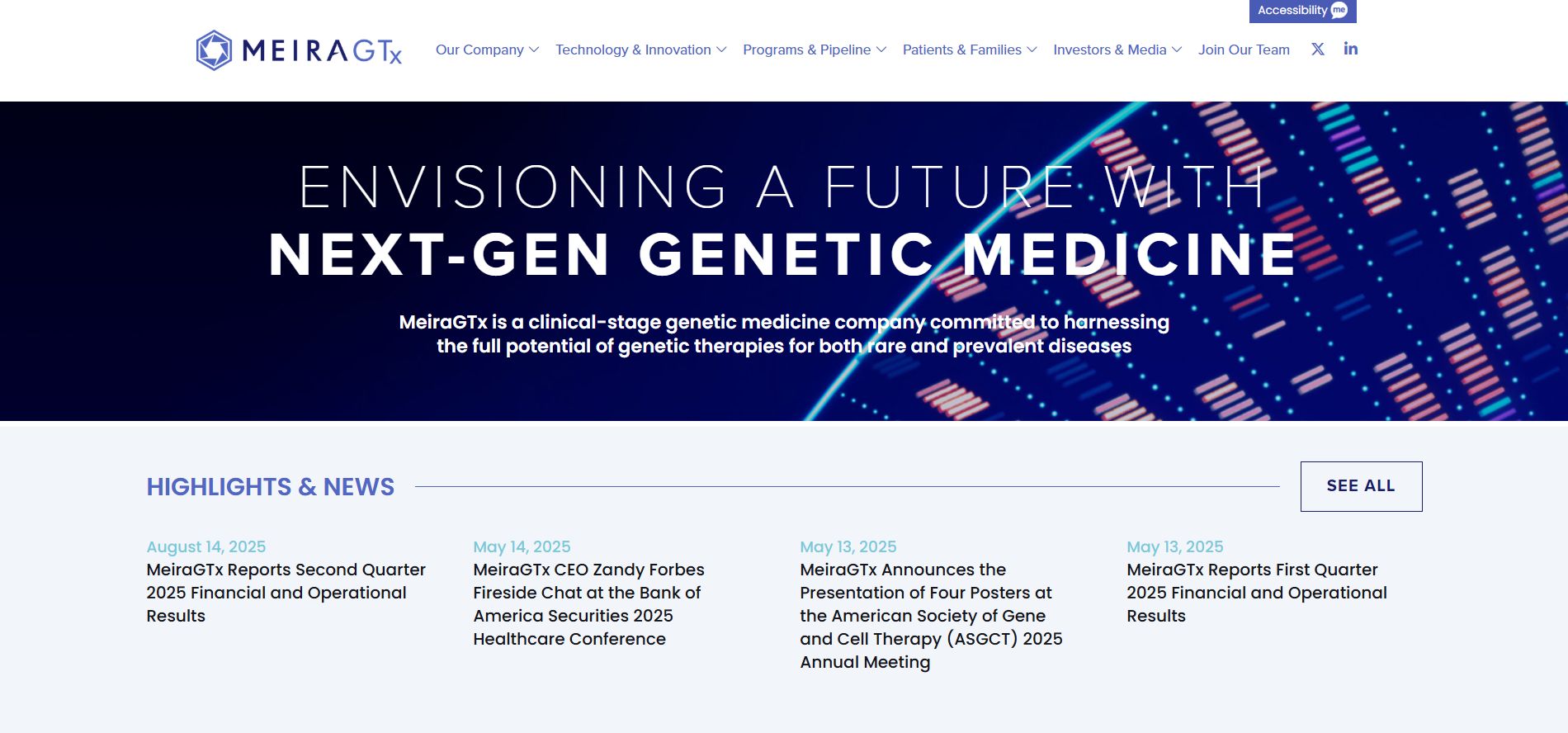This screenshot has height=733, width=1568.
Task: Open the ASGCT Four Posters announcement article
Action: click(x=931, y=616)
